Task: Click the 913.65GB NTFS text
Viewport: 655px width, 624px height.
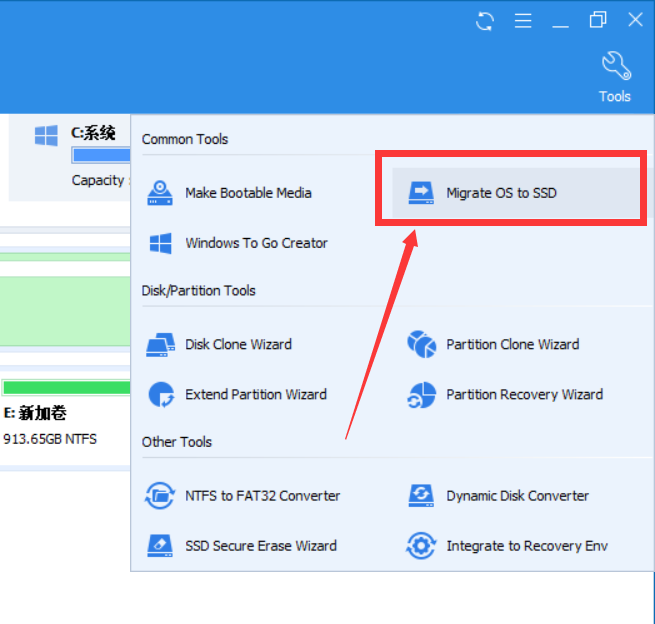Action: [x=50, y=439]
